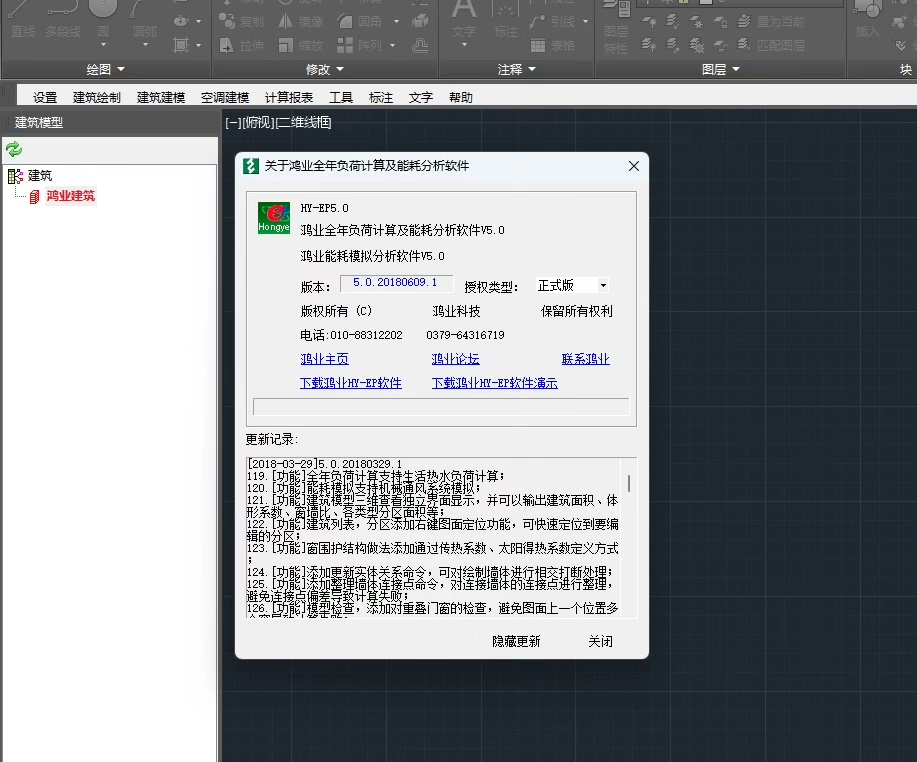Screen dimensions: 917x762
Task: Expand the 注释 panel dropdown
Action: [516, 69]
